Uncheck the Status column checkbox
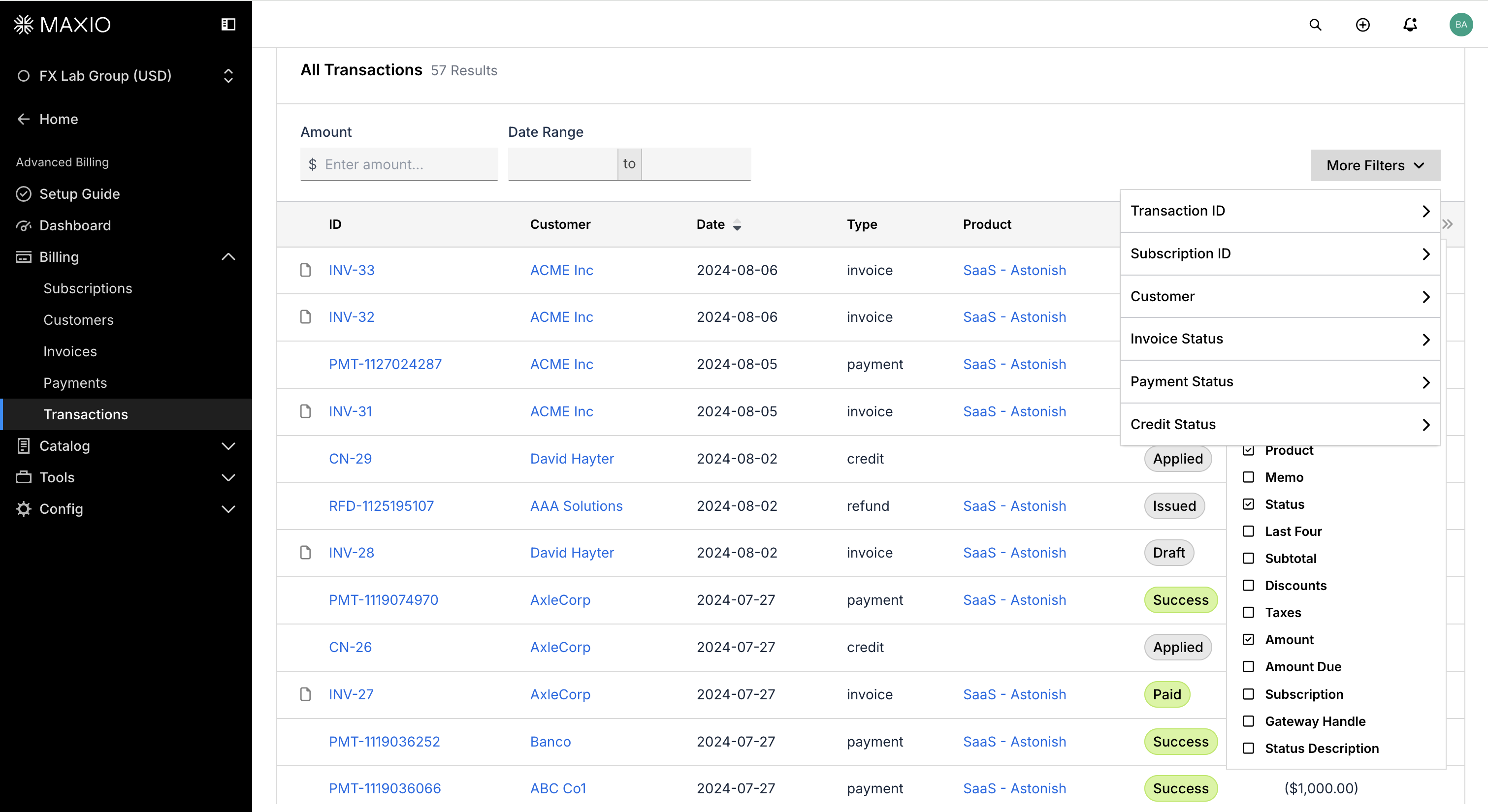Image resolution: width=1488 pixels, height=812 pixels. tap(1248, 504)
